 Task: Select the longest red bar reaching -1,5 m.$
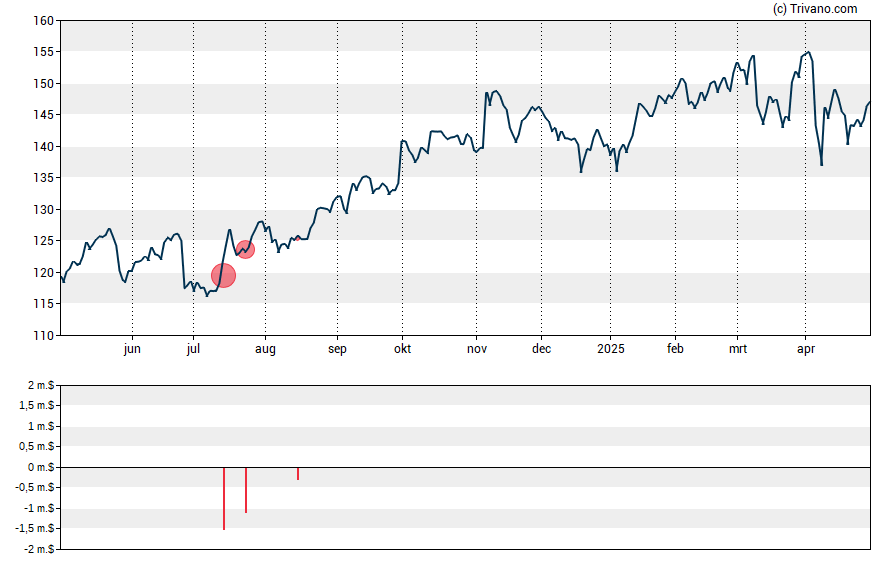(x=224, y=499)
